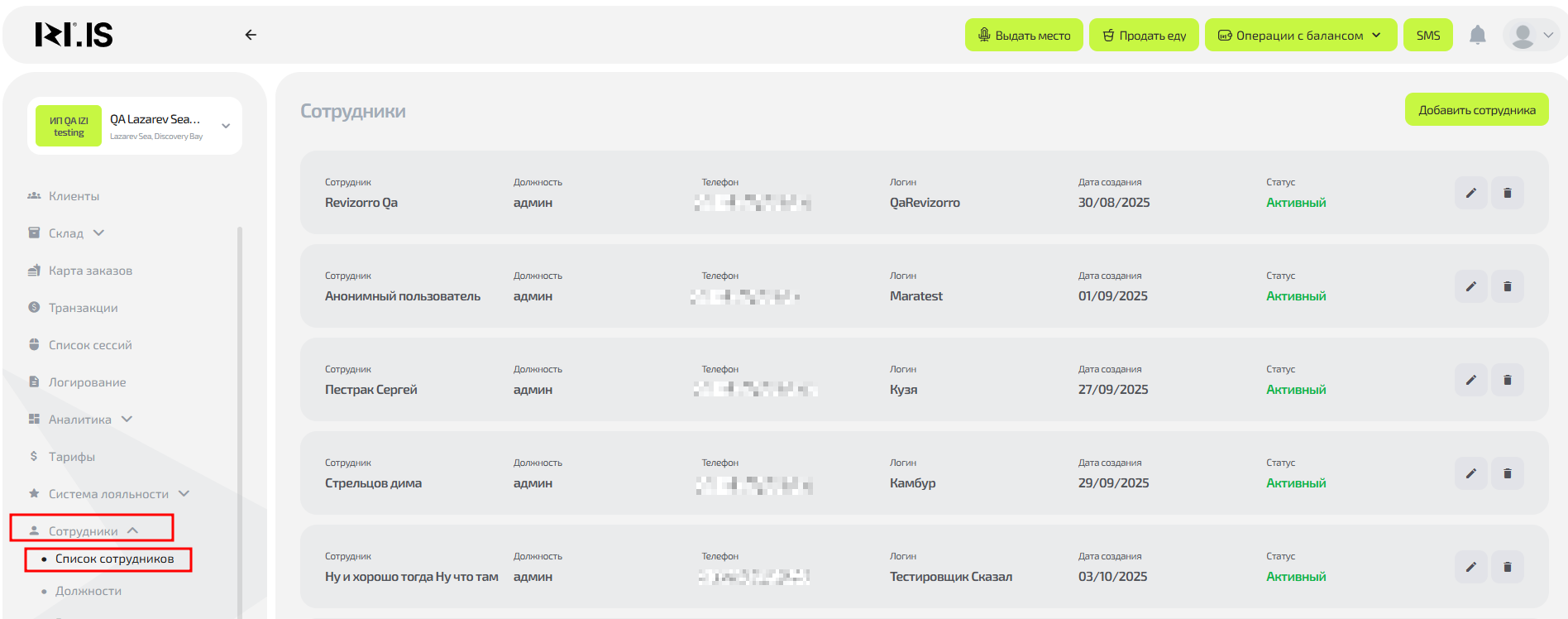Image resolution: width=1568 pixels, height=619 pixels.
Task: Expand the Склад sidebar section
Action: point(66,233)
